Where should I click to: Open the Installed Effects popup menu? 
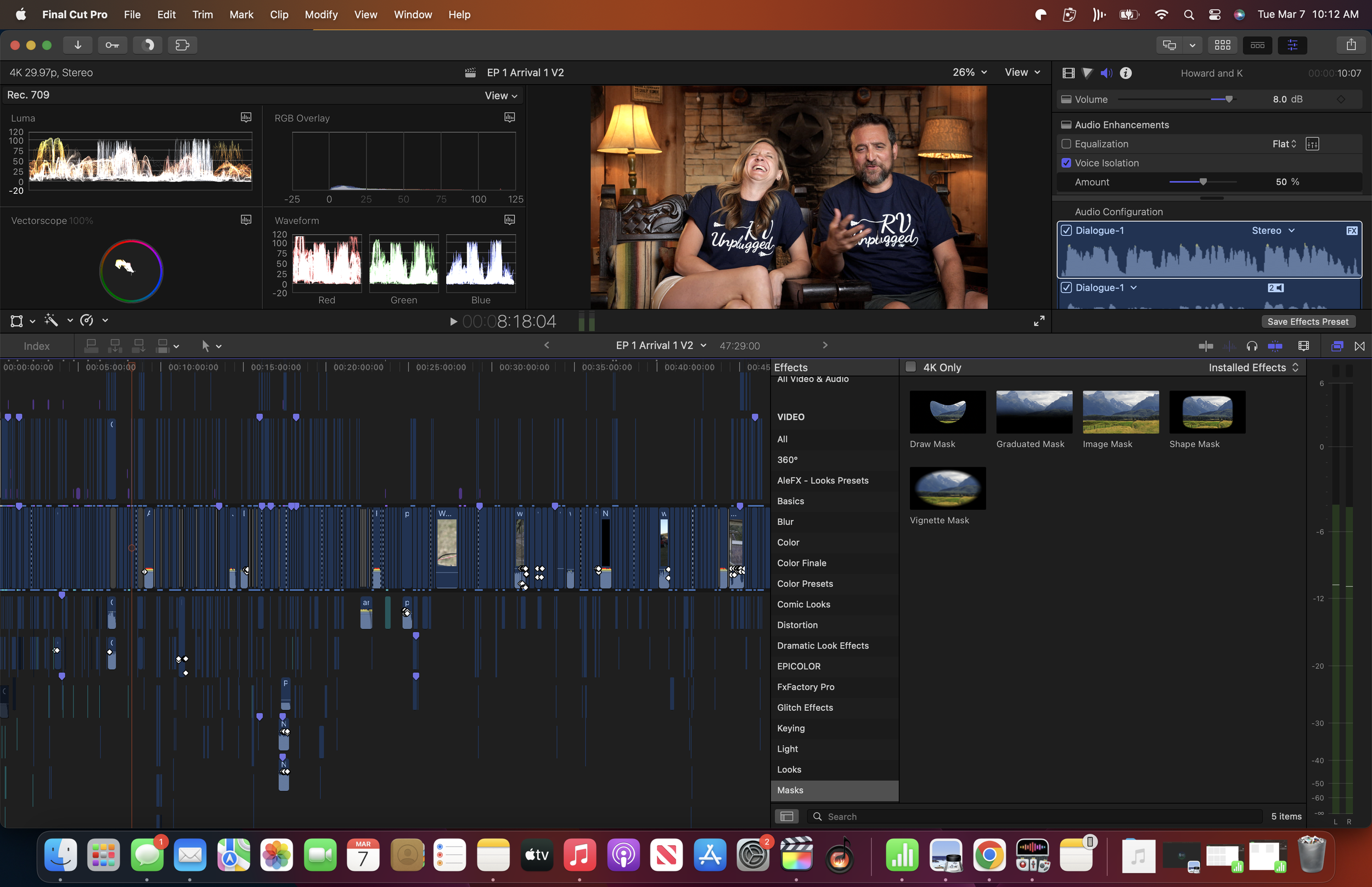tap(1253, 367)
